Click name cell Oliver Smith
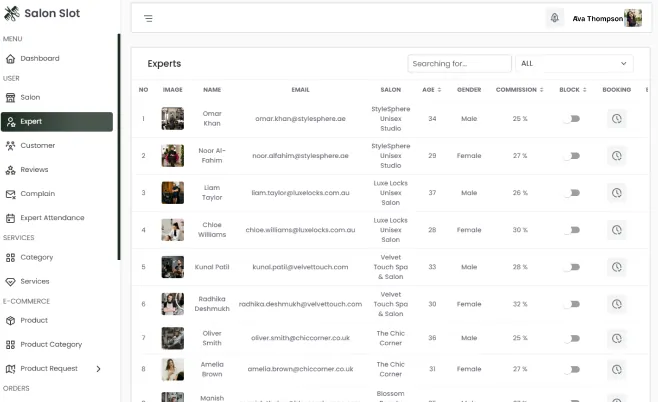 coord(212,338)
